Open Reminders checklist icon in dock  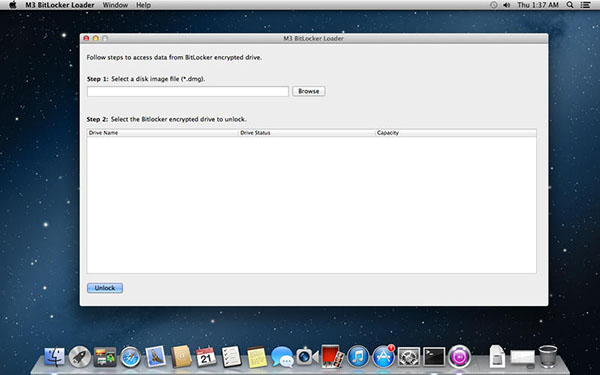click(232, 357)
